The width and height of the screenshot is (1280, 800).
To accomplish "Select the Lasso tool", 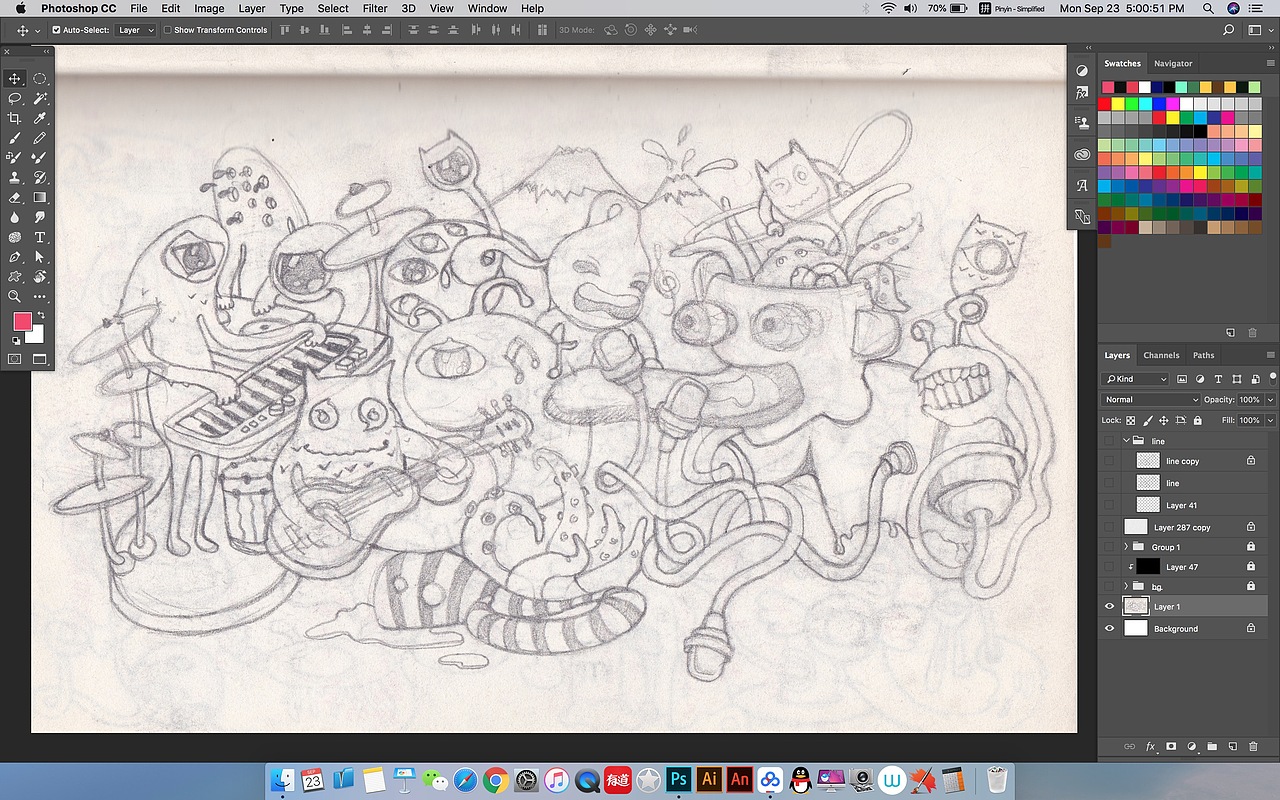I will 15,99.
